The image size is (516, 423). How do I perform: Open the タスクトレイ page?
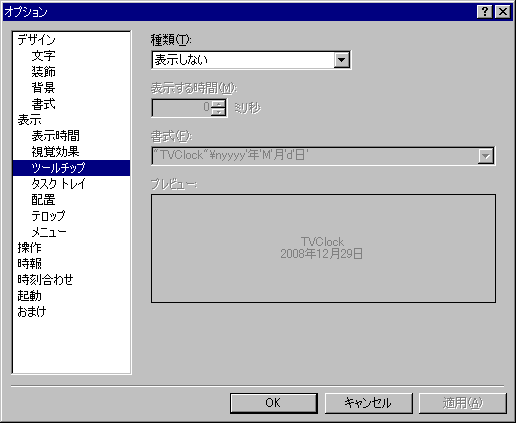click(x=59, y=184)
